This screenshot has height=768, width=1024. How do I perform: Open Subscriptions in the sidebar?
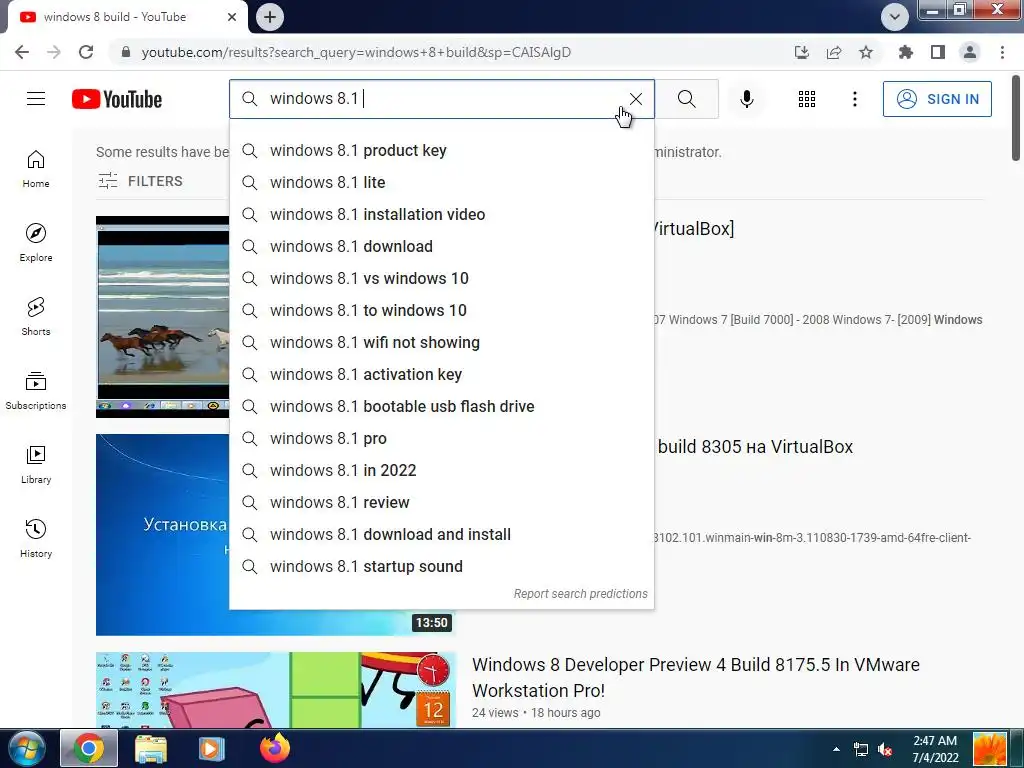(x=36, y=391)
